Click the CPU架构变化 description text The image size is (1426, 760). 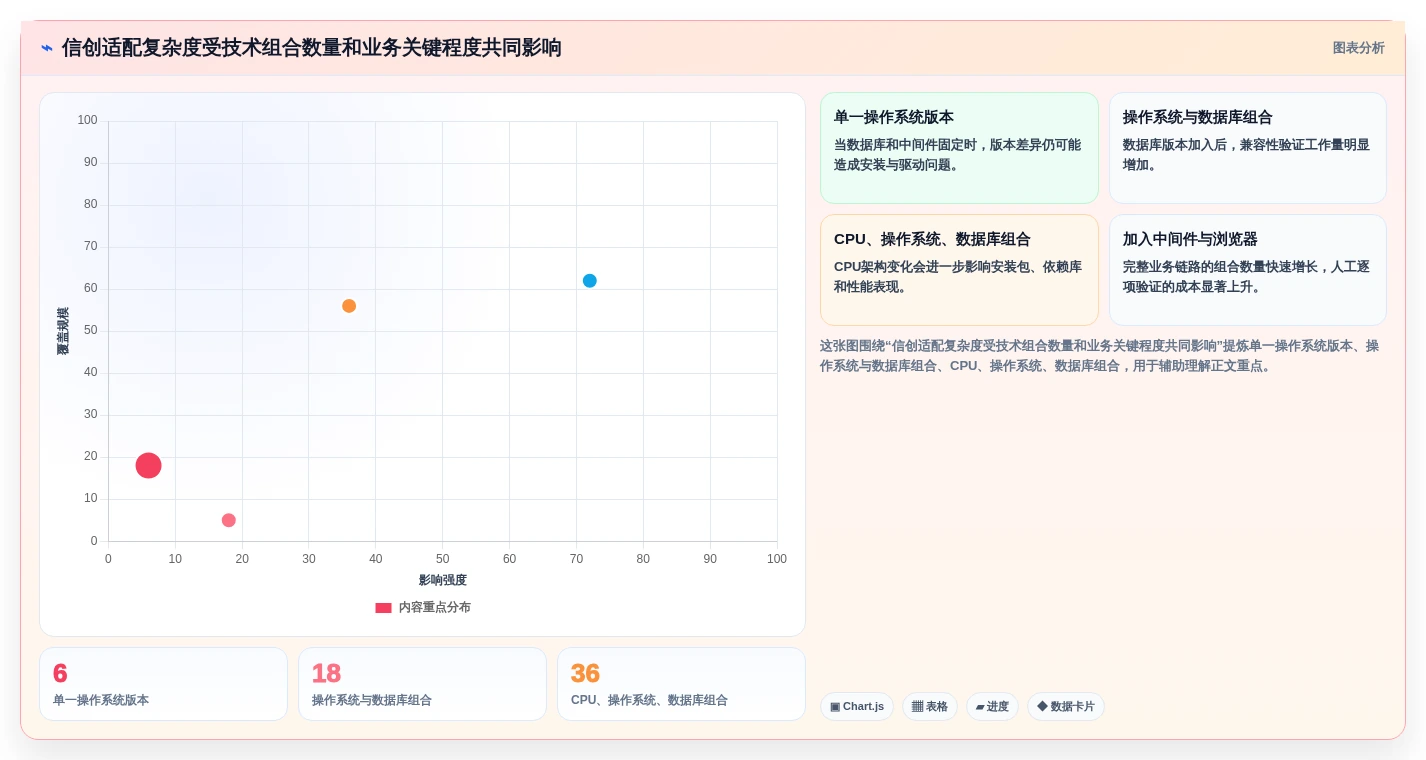pos(958,277)
